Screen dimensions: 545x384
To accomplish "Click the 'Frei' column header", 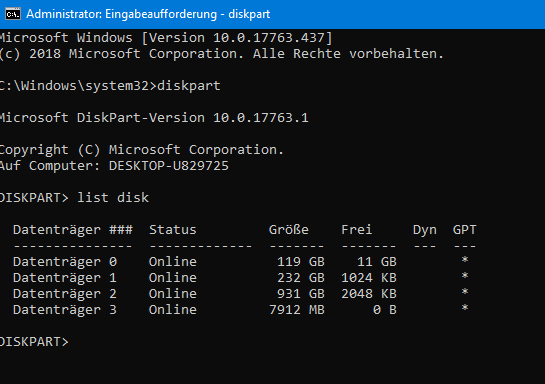I will click(x=357, y=230).
